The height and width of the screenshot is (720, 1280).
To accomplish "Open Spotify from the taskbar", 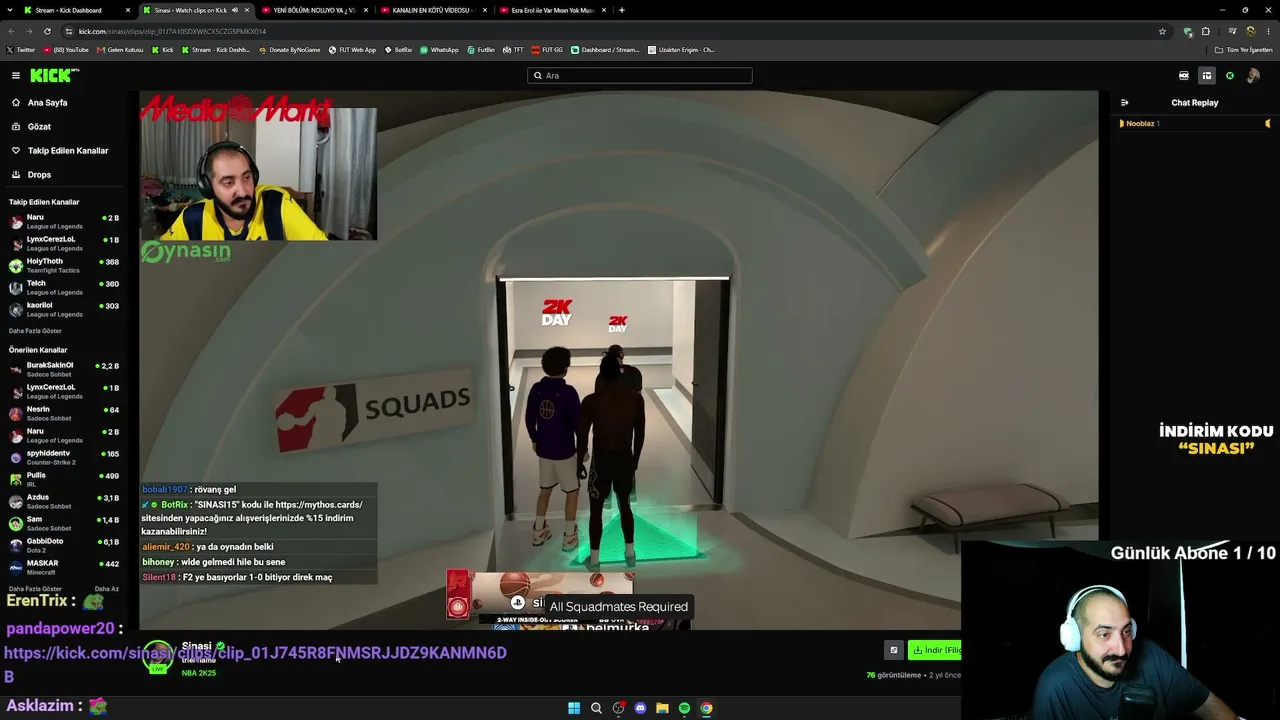I will (x=684, y=708).
